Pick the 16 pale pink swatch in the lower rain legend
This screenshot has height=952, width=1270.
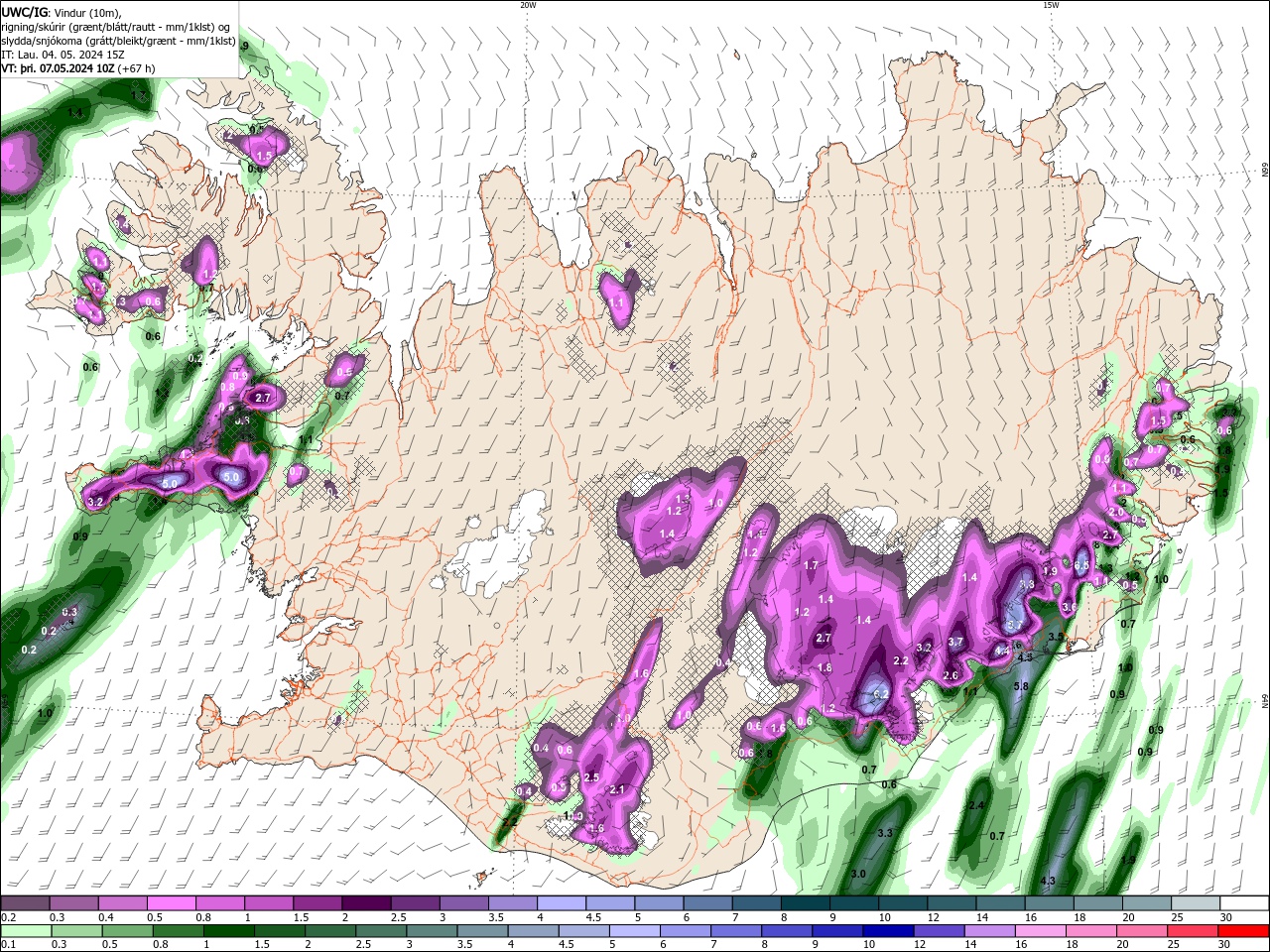pyautogui.click(x=1041, y=931)
